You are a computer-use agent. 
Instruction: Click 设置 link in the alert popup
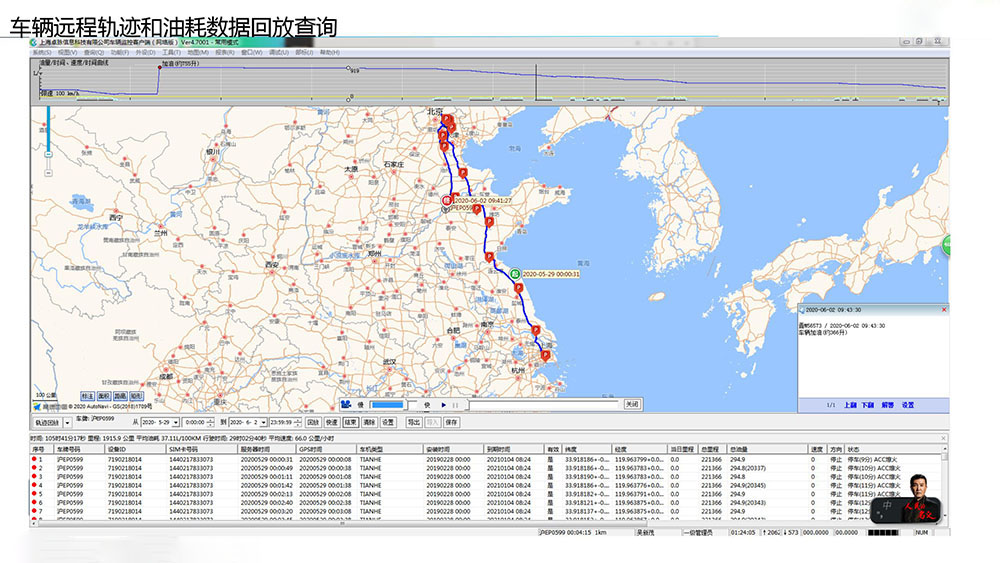[x=908, y=405]
